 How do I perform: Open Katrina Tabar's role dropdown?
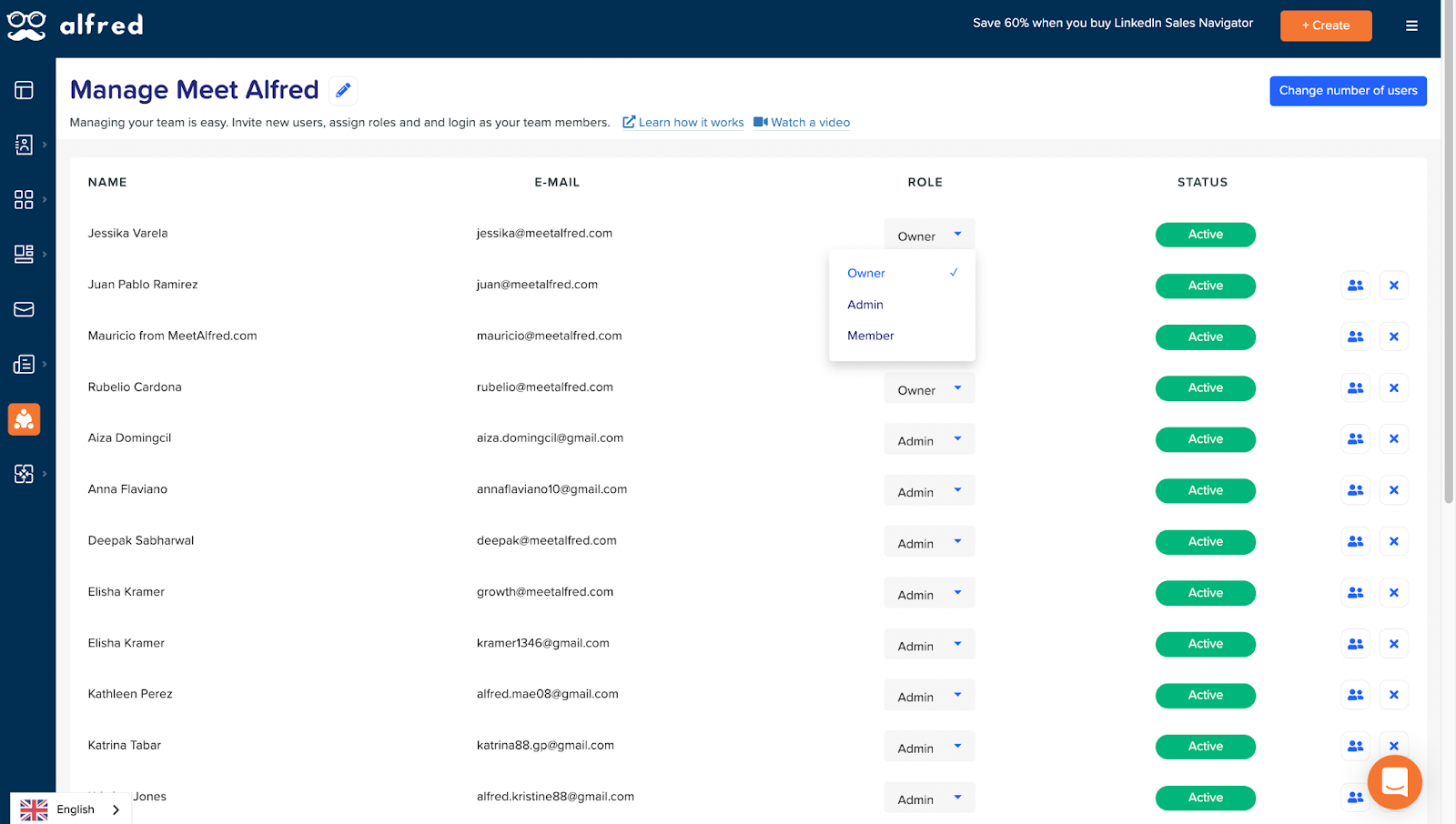(x=929, y=747)
